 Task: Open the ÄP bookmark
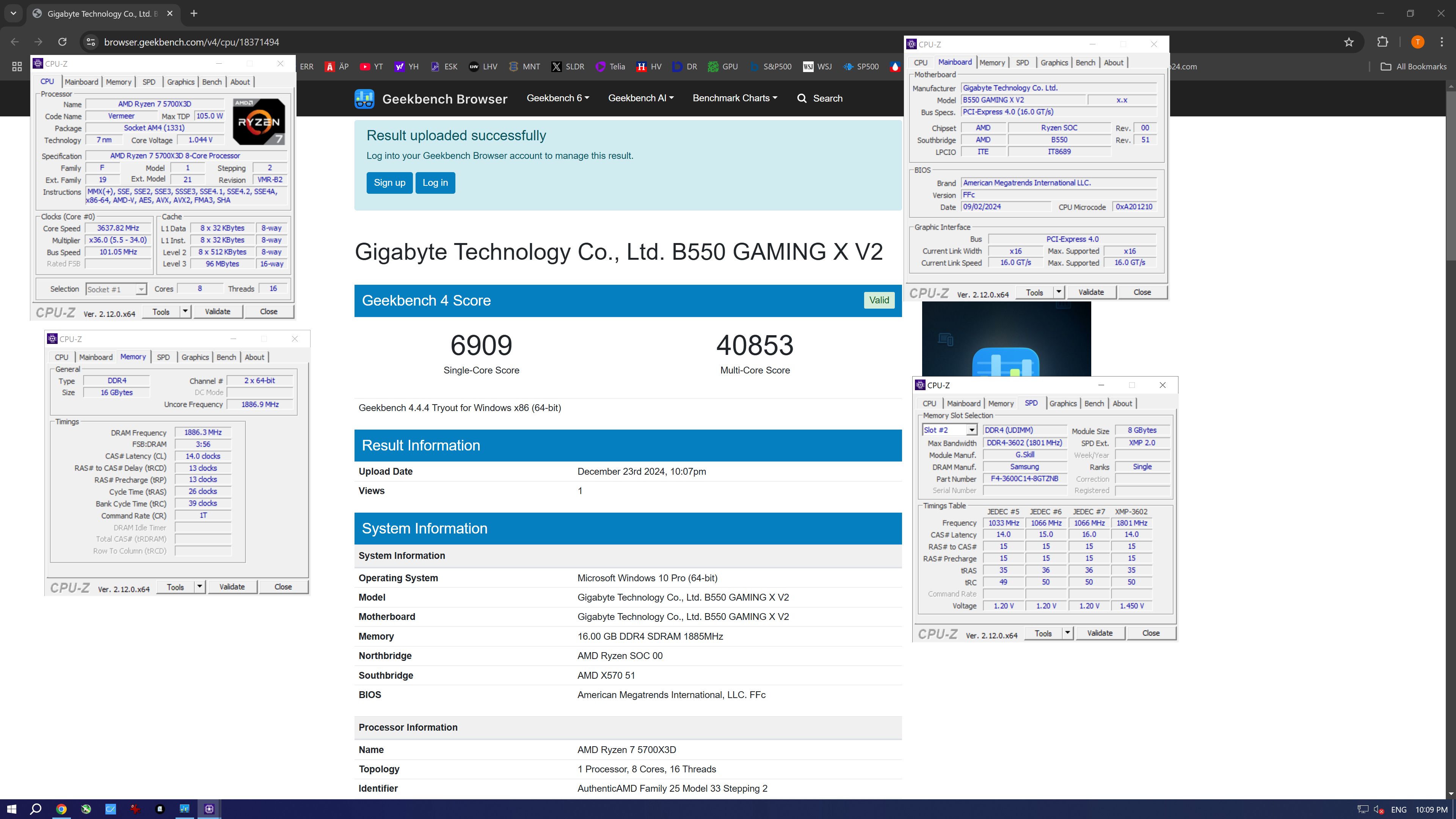click(337, 67)
